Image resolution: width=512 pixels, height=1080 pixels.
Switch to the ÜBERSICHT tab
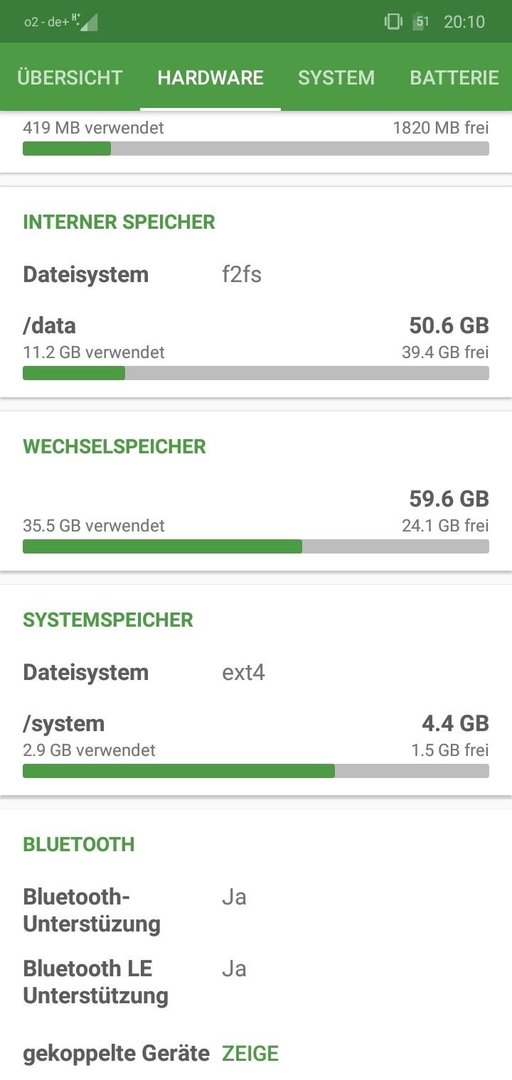coord(70,77)
